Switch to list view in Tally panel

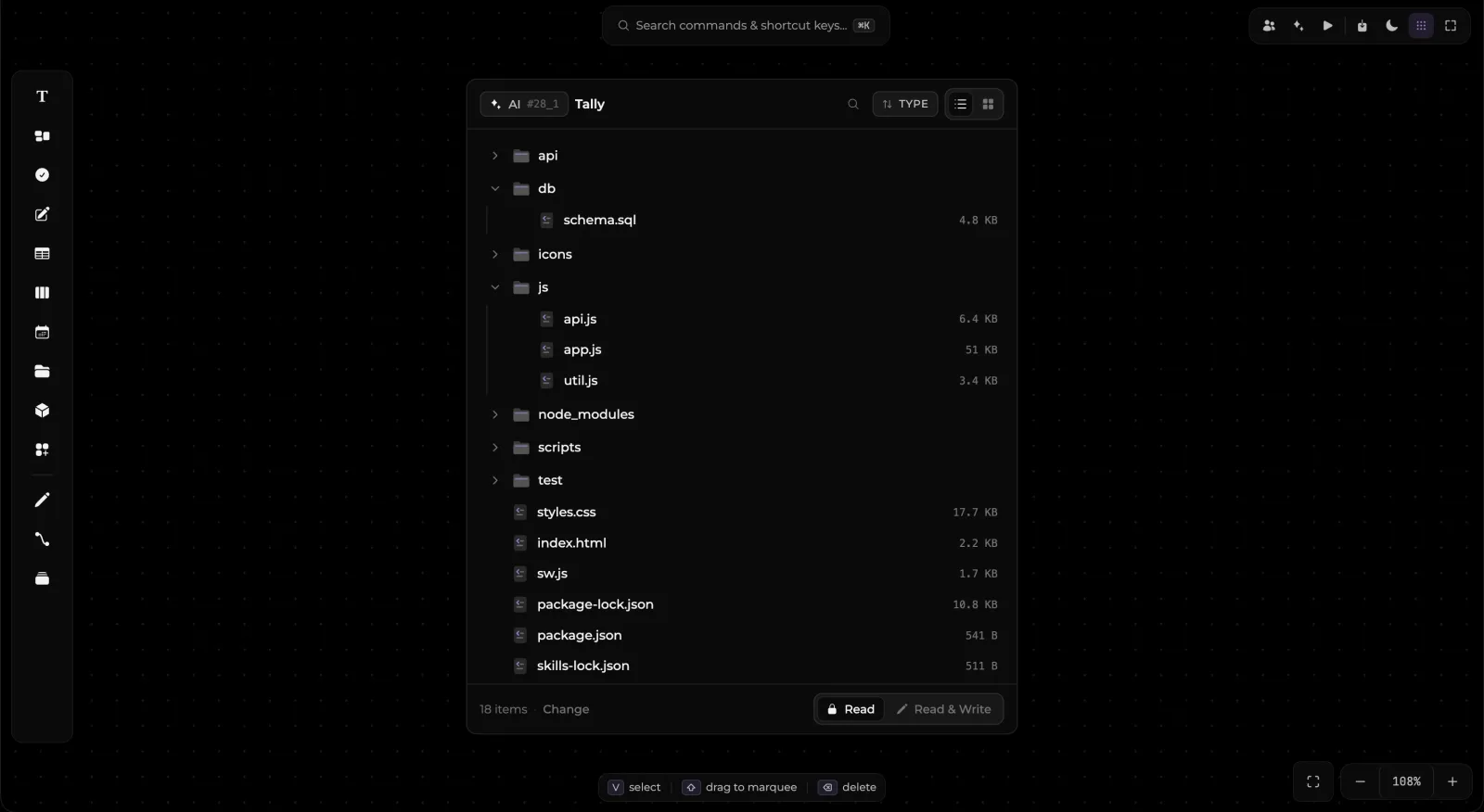(961, 104)
